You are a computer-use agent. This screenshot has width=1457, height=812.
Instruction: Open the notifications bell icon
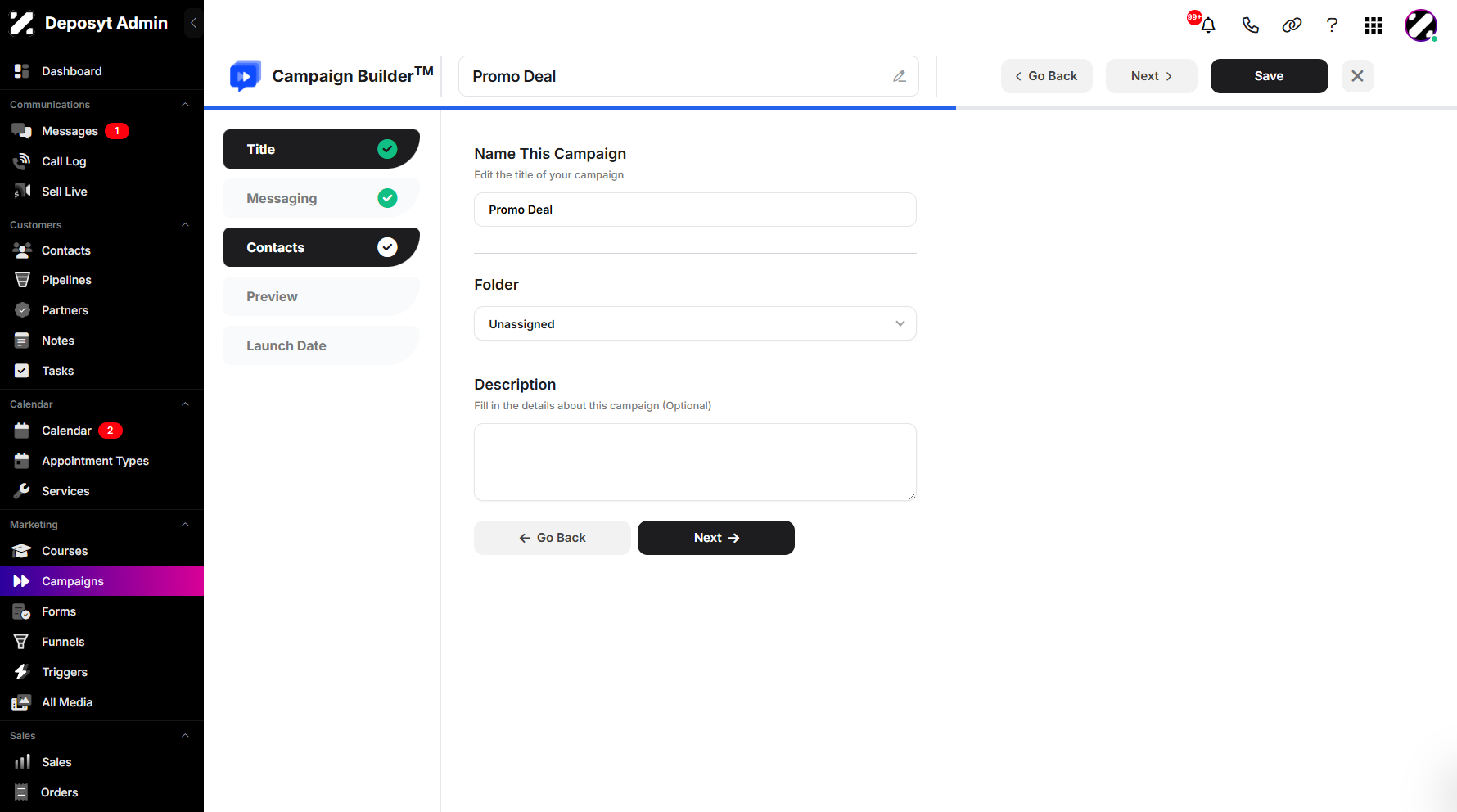(x=1207, y=25)
